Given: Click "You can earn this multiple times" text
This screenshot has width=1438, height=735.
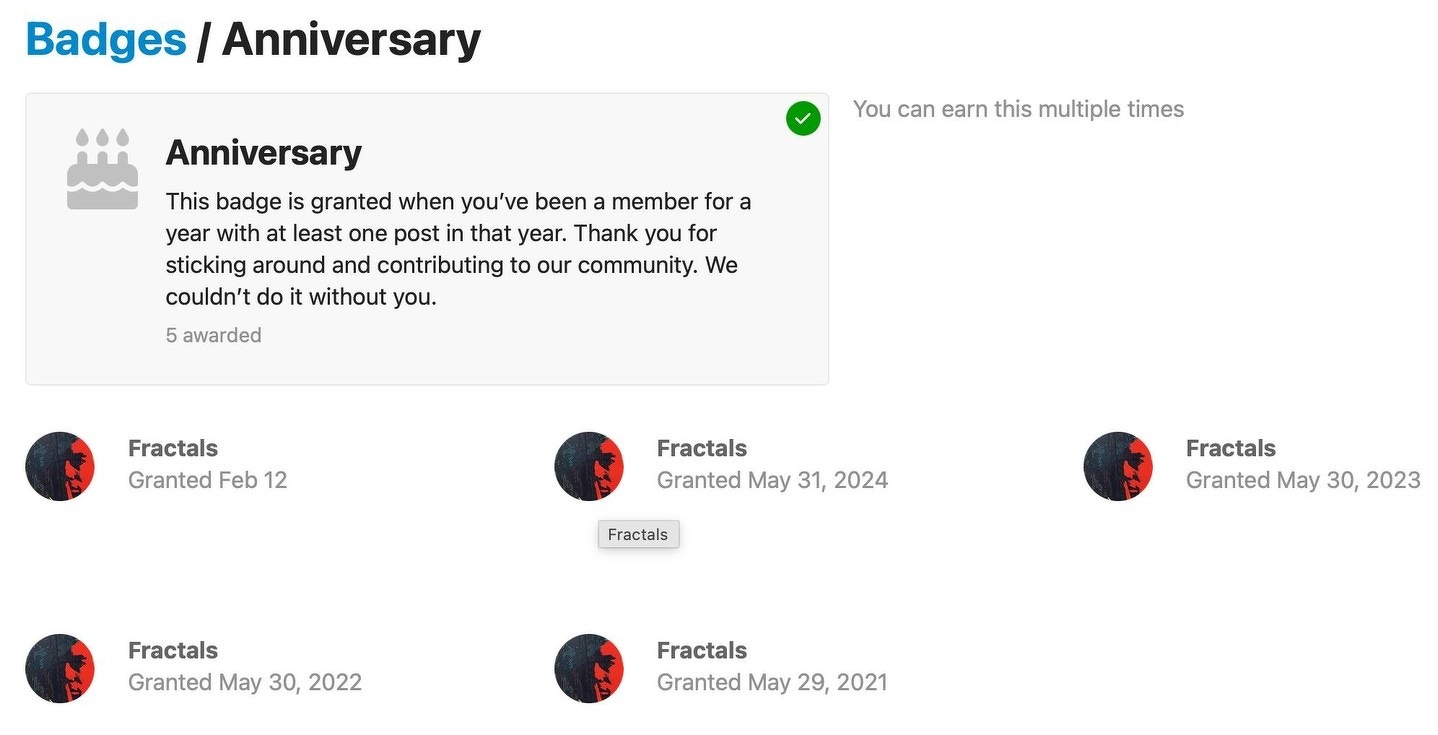Looking at the screenshot, I should tap(1018, 109).
